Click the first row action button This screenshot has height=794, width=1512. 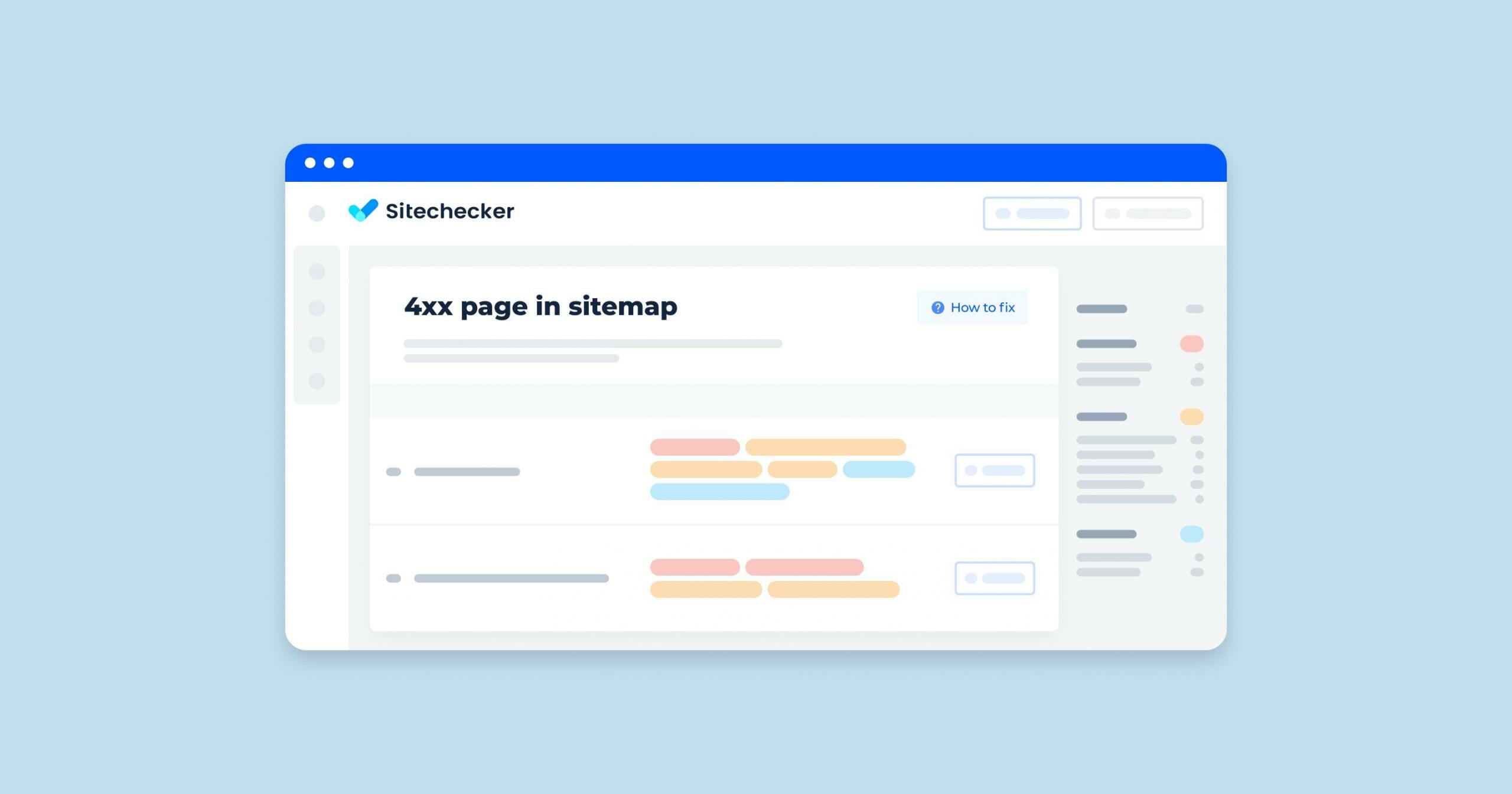point(994,471)
